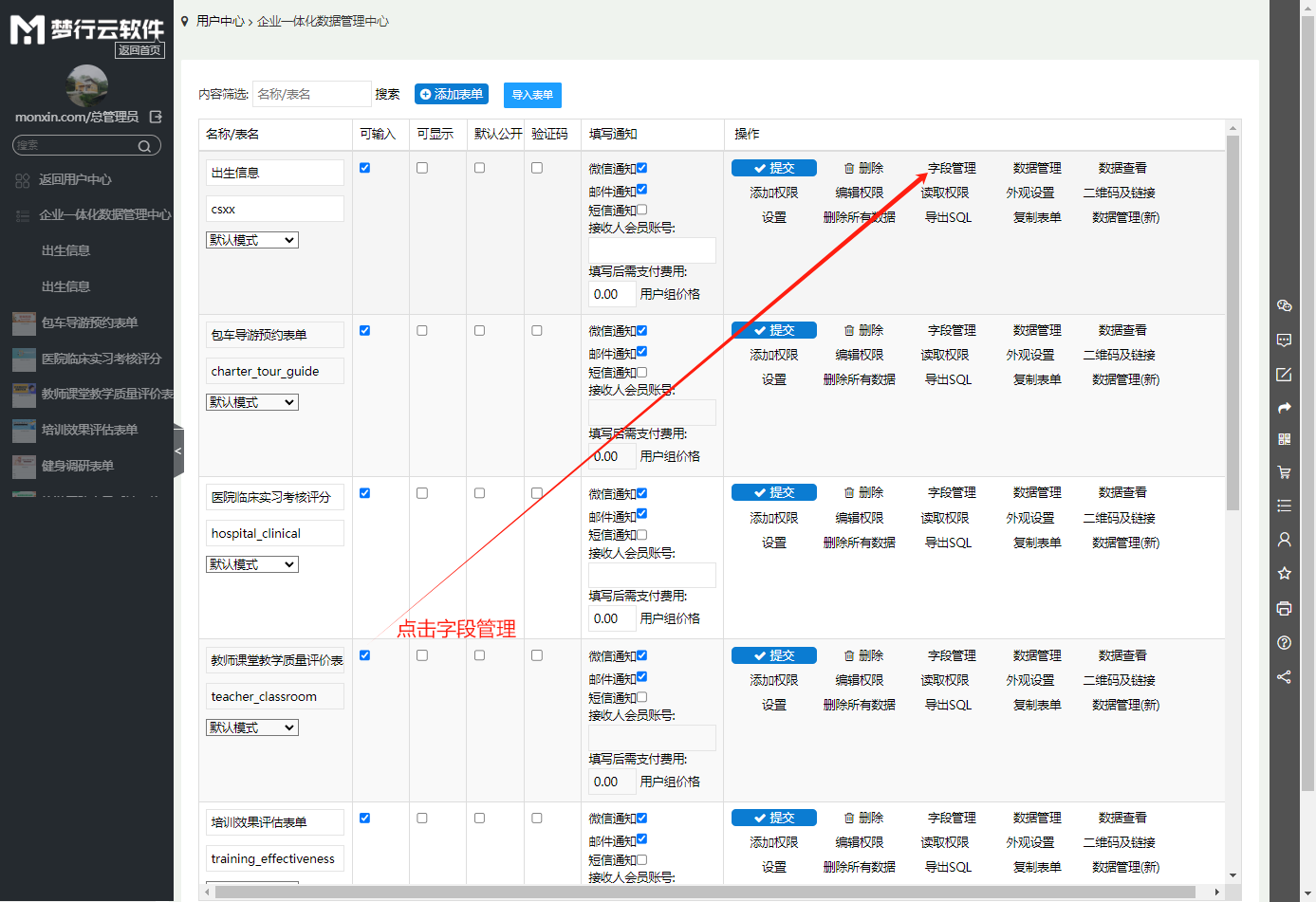Screen dimensions: 1316x902
Task: Click the printer icon in right sidebar
Action: point(1284,608)
